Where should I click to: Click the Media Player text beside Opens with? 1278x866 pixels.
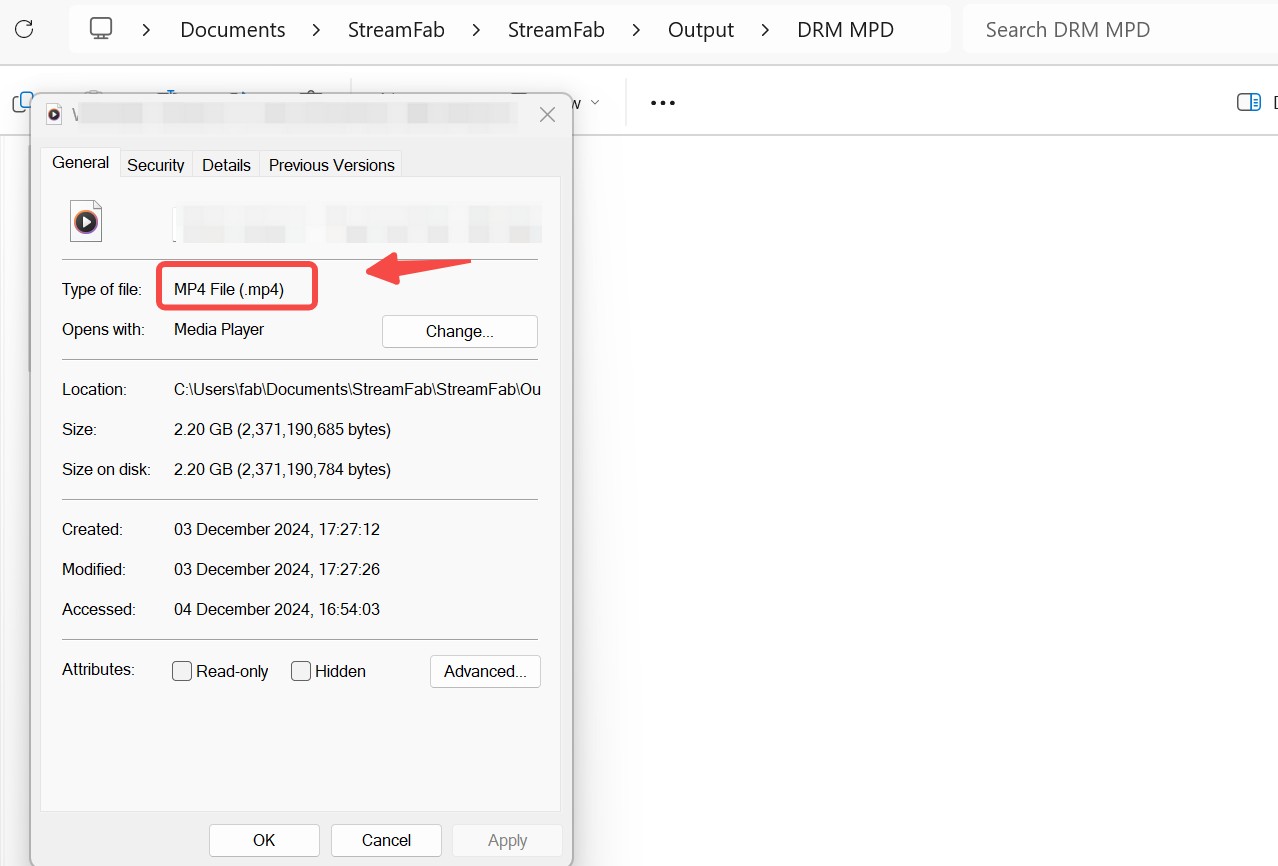coord(219,329)
